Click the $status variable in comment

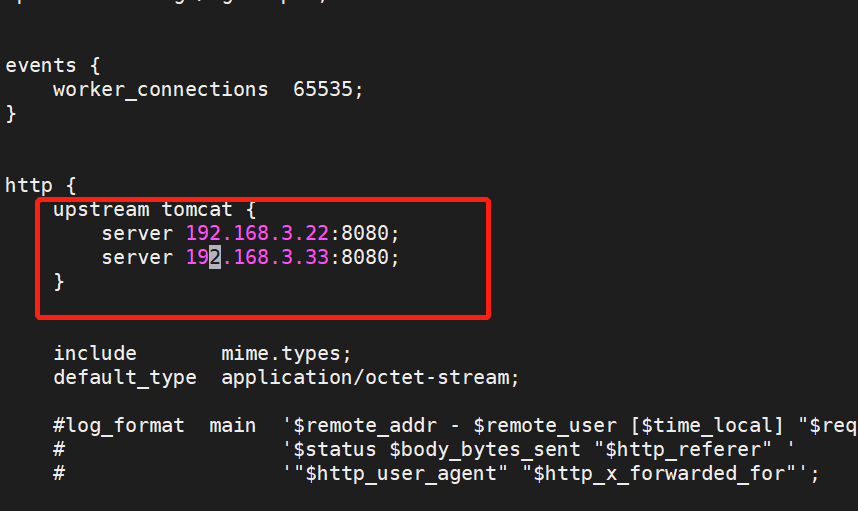point(335,450)
